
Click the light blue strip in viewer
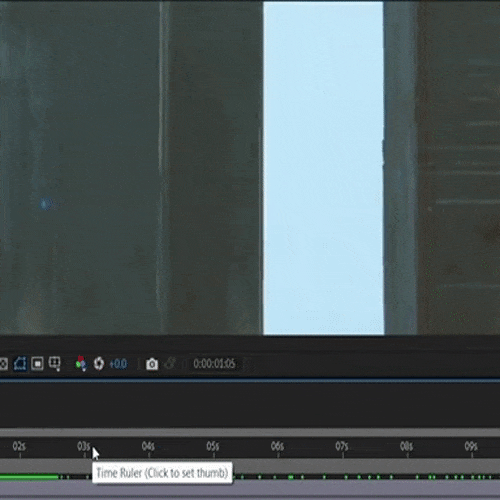[x=323, y=168]
